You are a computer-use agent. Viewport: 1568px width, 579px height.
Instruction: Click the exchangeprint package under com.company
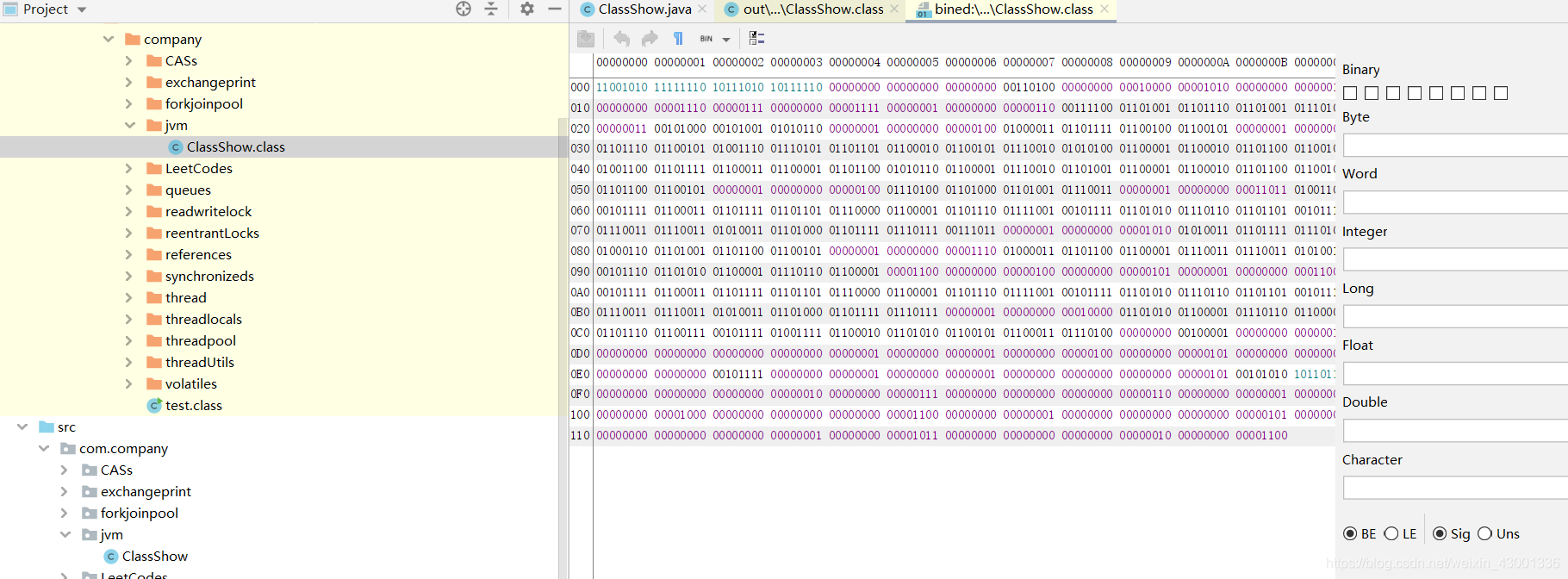(146, 491)
